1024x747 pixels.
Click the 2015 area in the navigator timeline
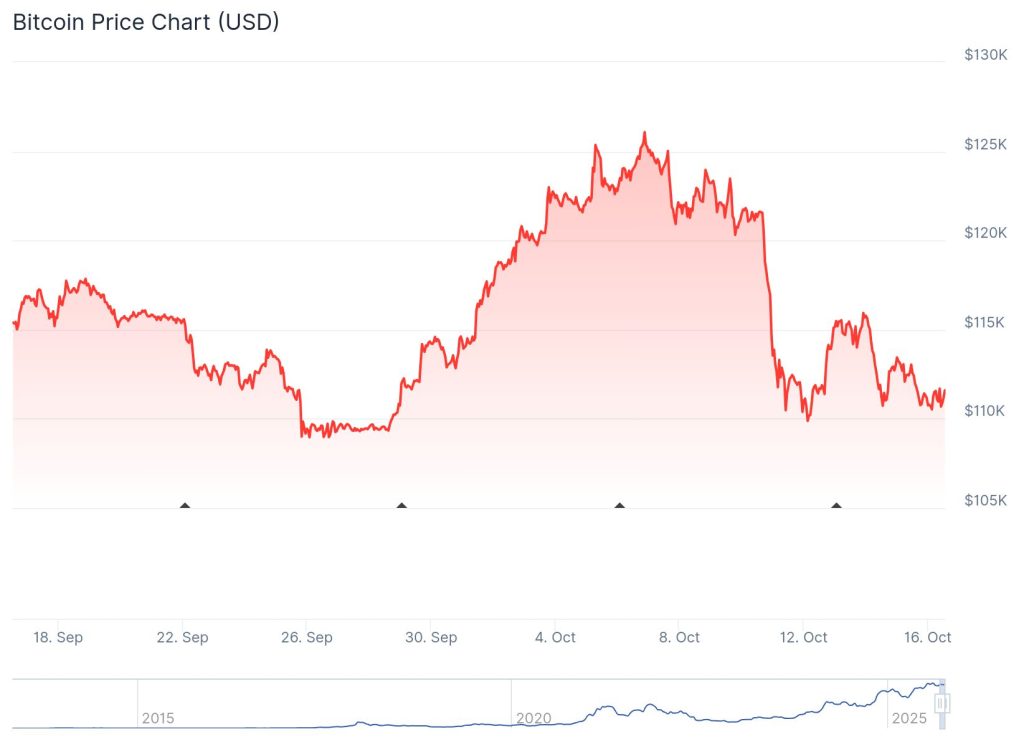(158, 718)
